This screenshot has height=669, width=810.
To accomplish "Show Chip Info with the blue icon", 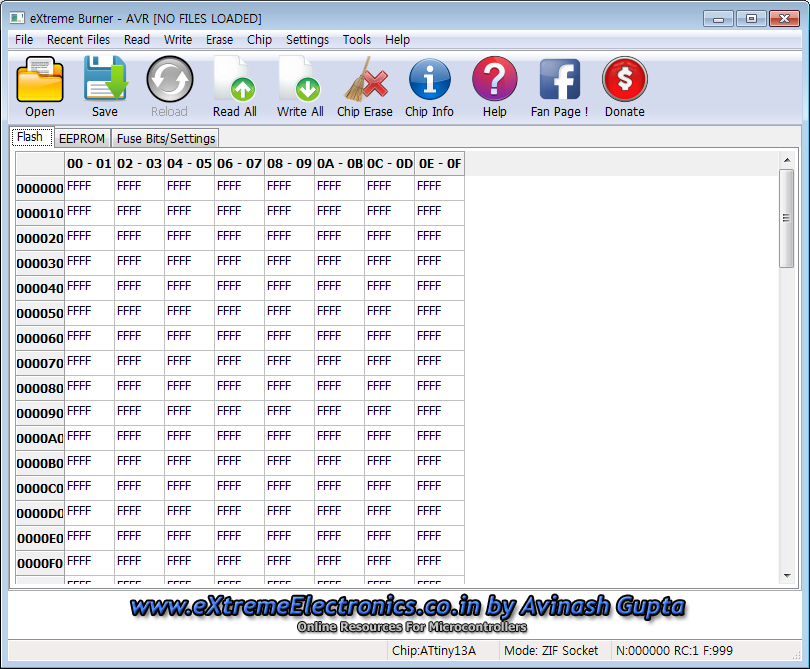I will (429, 79).
